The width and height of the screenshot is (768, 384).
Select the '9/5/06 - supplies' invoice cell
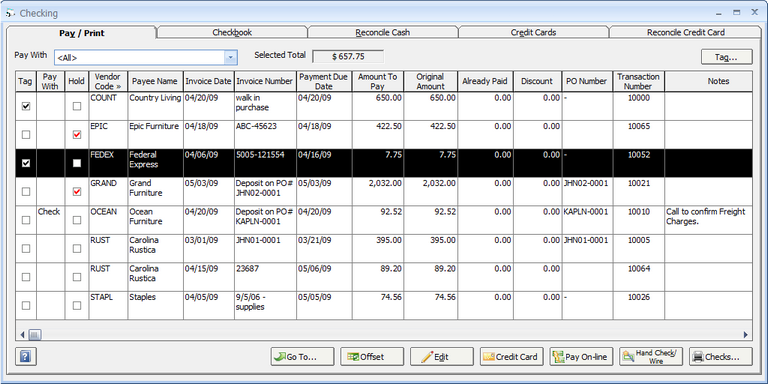(265, 305)
